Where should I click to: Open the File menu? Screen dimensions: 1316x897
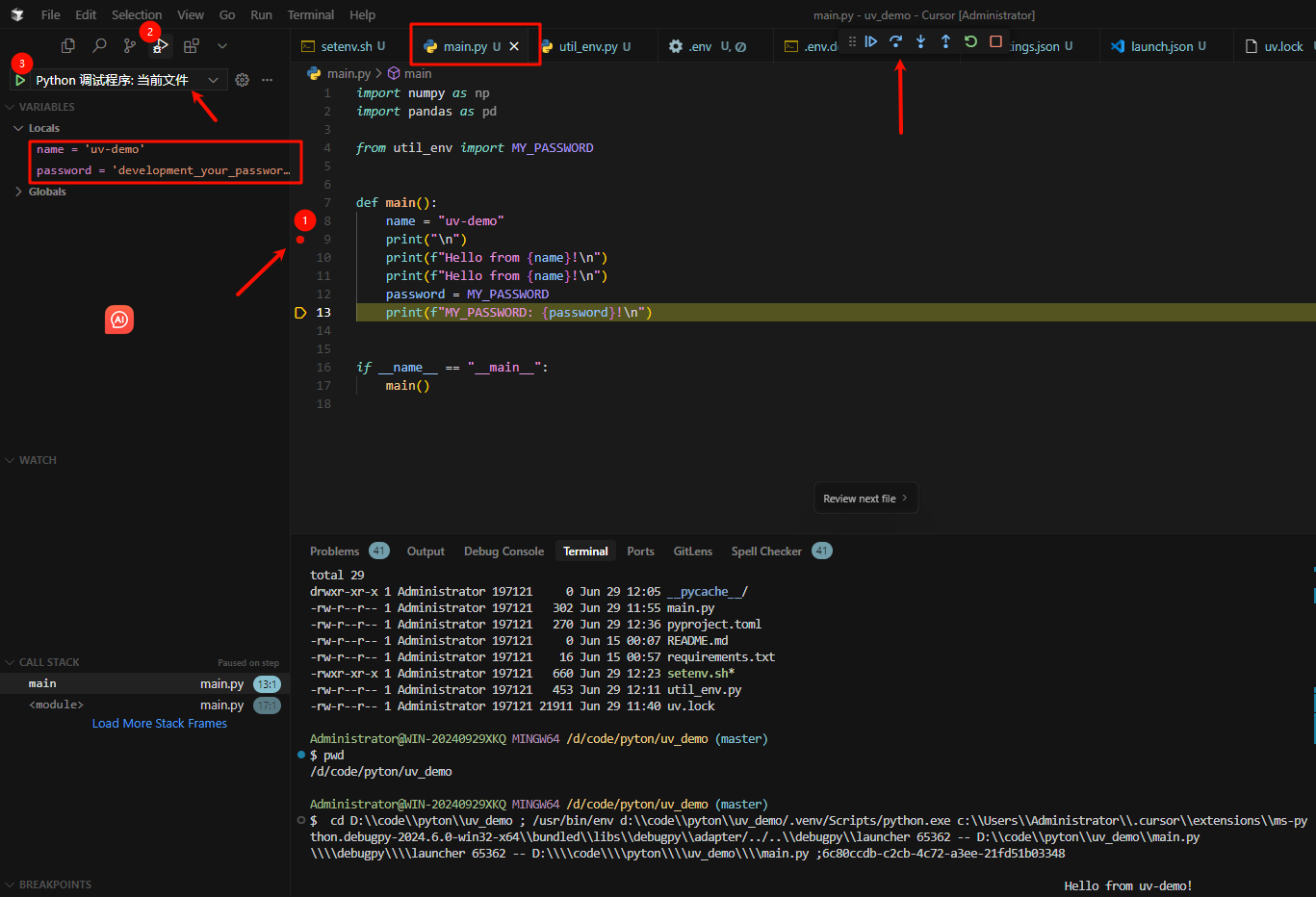51,14
